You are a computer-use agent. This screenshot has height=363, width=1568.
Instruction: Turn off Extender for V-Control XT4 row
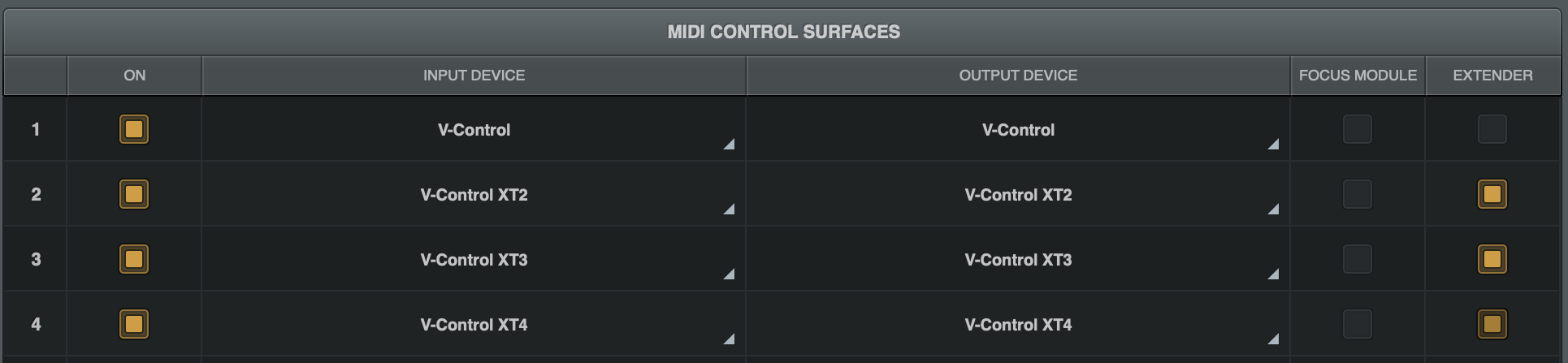pyautogui.click(x=1492, y=324)
